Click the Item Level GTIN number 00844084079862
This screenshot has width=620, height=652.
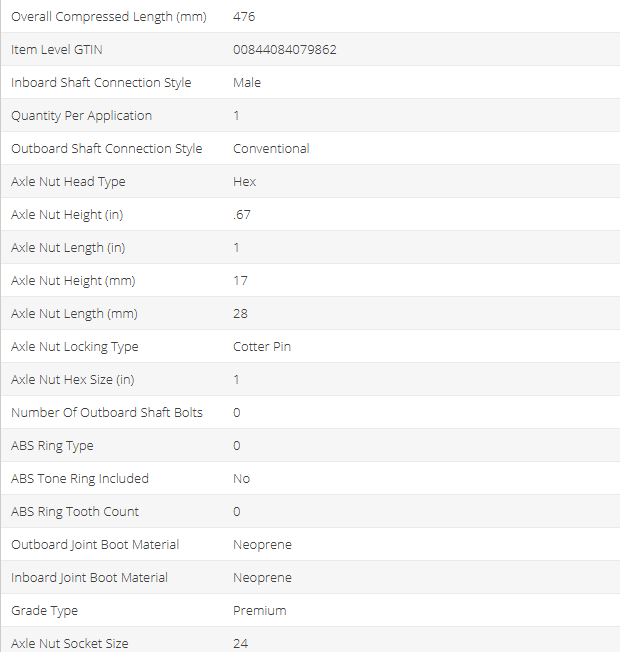pos(284,50)
